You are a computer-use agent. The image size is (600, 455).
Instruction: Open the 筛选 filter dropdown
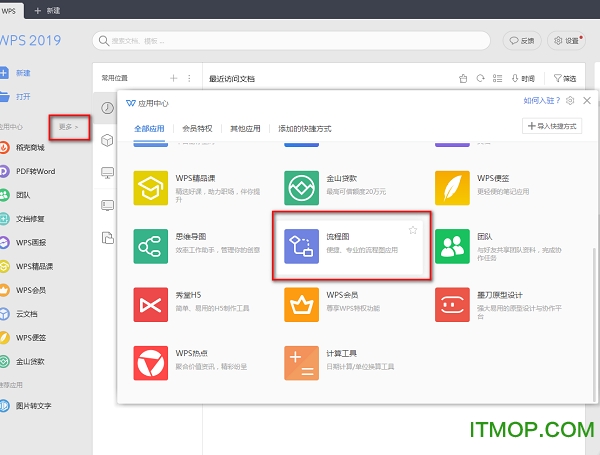click(562, 78)
